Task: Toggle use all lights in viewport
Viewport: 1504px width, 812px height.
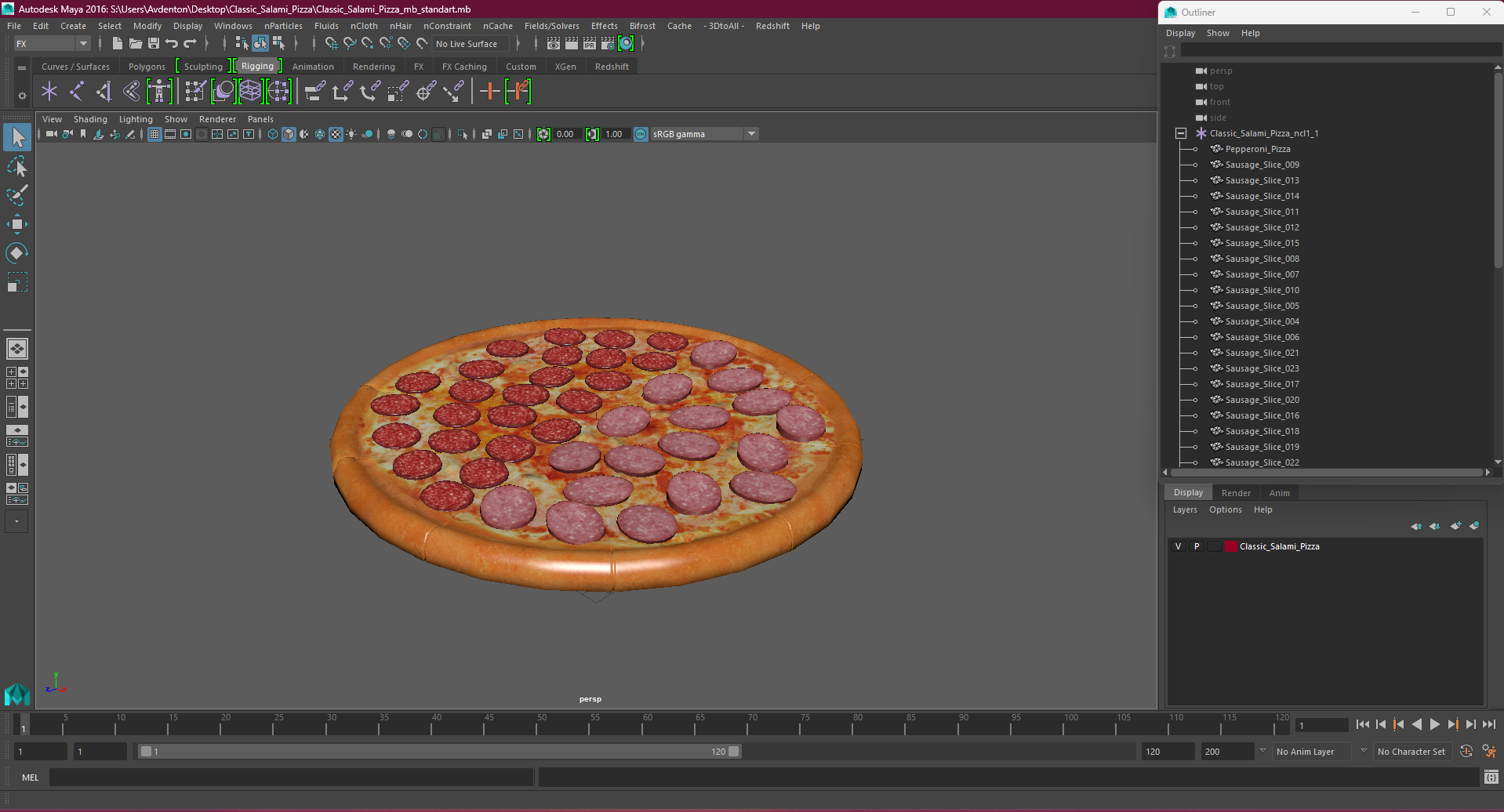Action: [351, 134]
